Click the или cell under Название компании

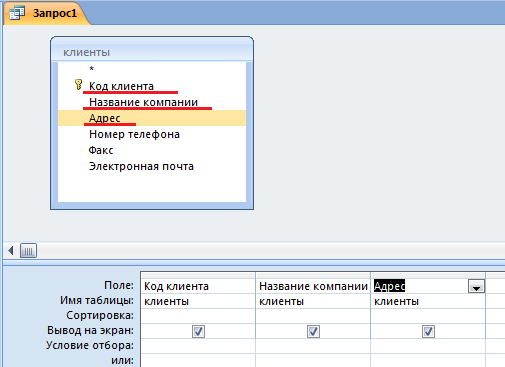point(313,361)
